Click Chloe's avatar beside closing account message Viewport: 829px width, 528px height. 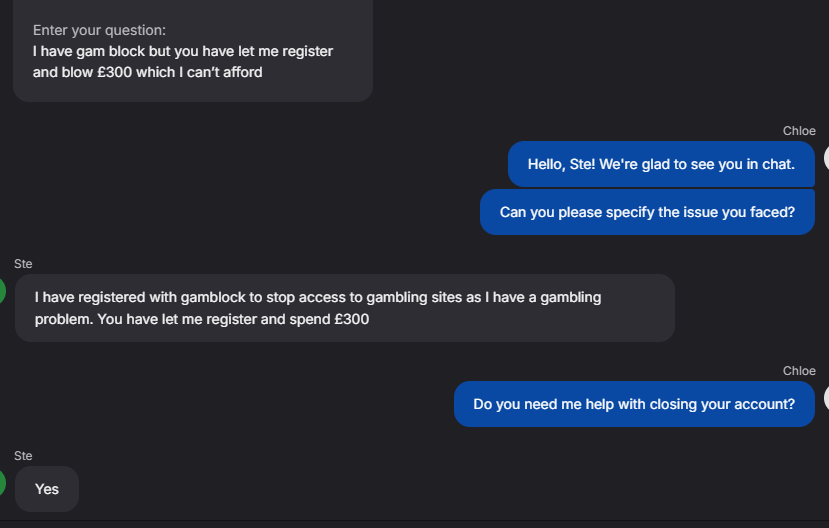click(826, 398)
